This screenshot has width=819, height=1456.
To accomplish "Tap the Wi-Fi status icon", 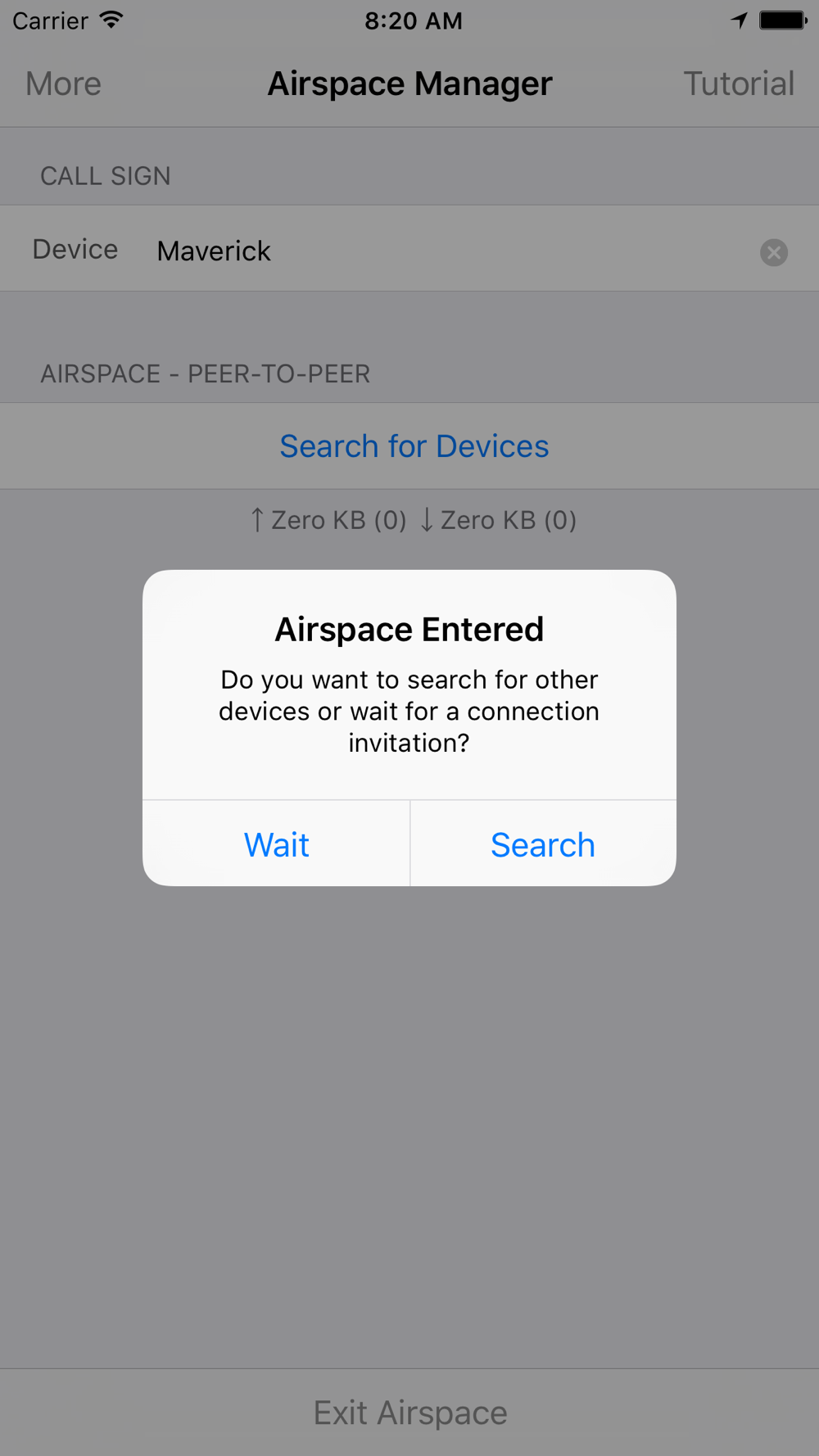I will pyautogui.click(x=111, y=20).
